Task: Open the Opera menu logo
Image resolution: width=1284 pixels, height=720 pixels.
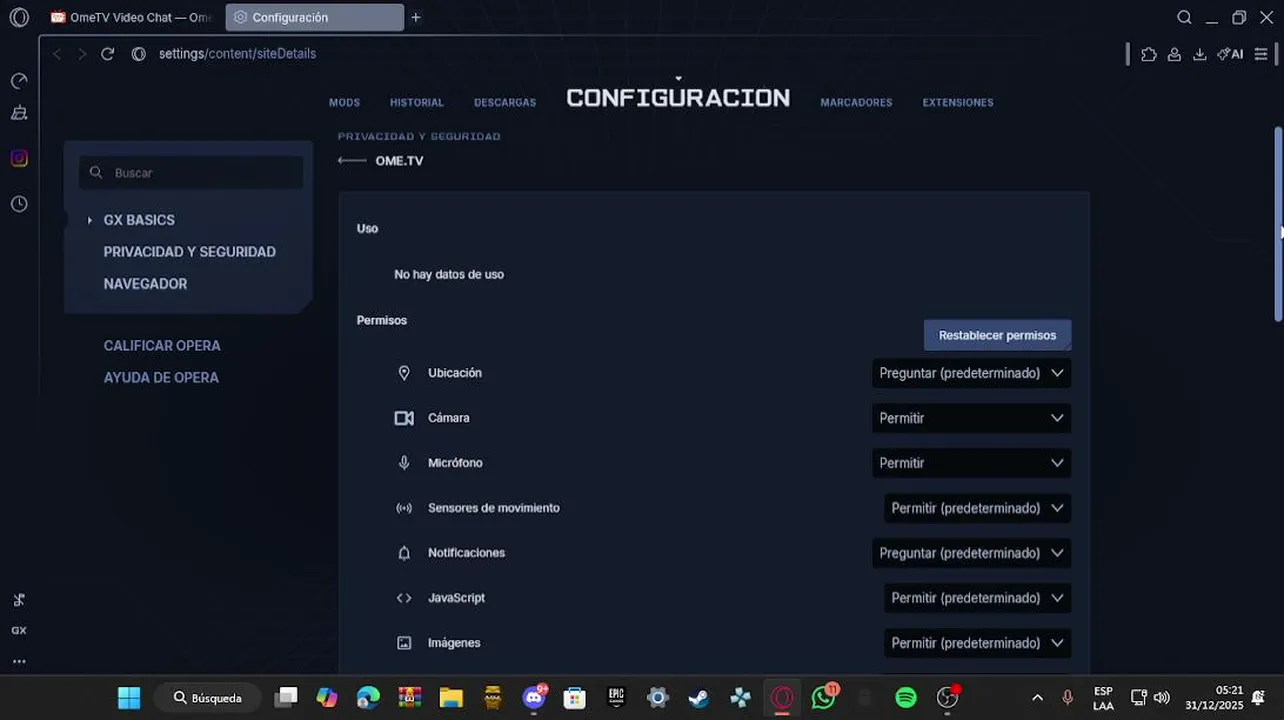Action: pos(19,17)
